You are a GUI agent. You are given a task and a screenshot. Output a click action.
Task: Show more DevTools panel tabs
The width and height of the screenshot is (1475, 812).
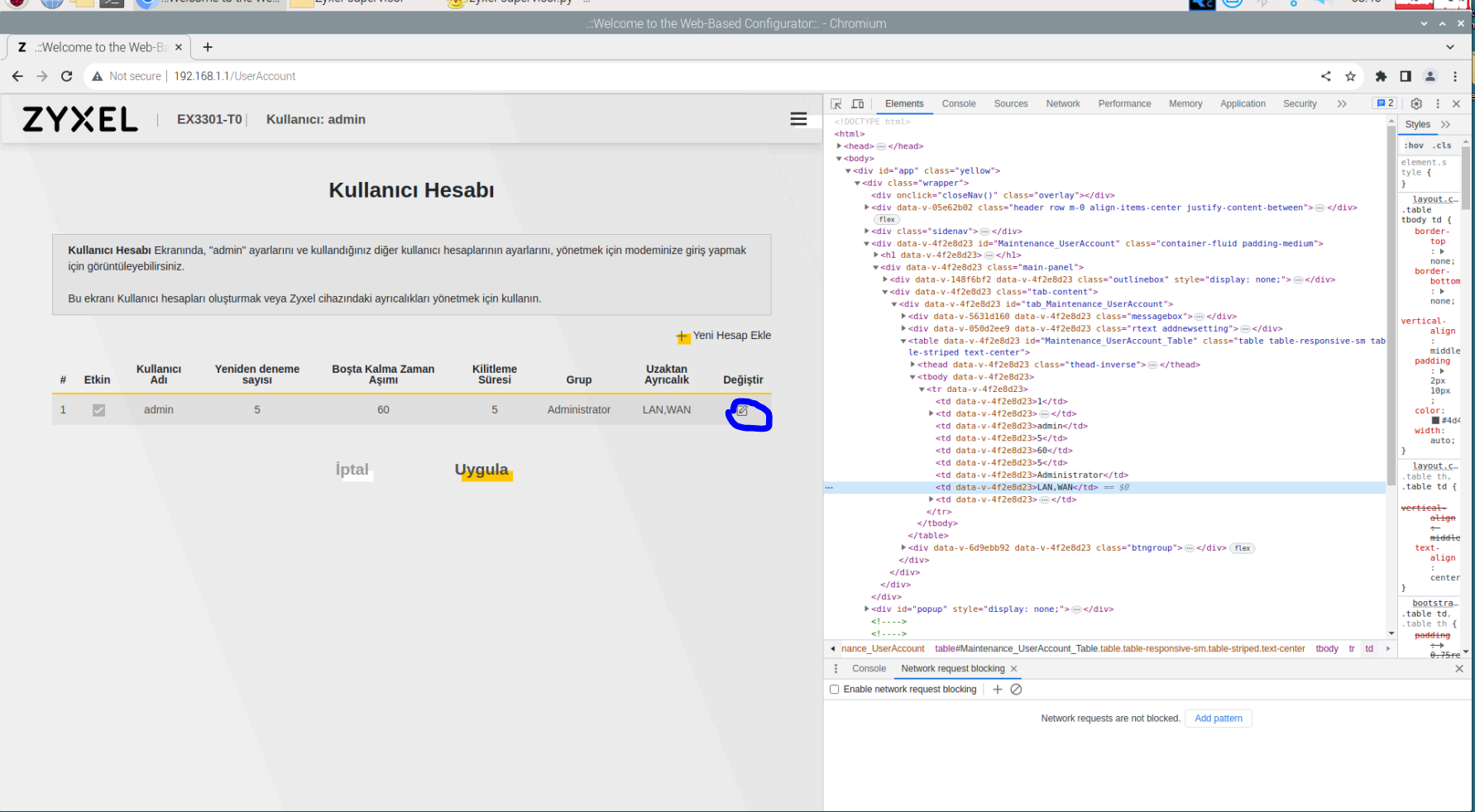pos(1342,104)
